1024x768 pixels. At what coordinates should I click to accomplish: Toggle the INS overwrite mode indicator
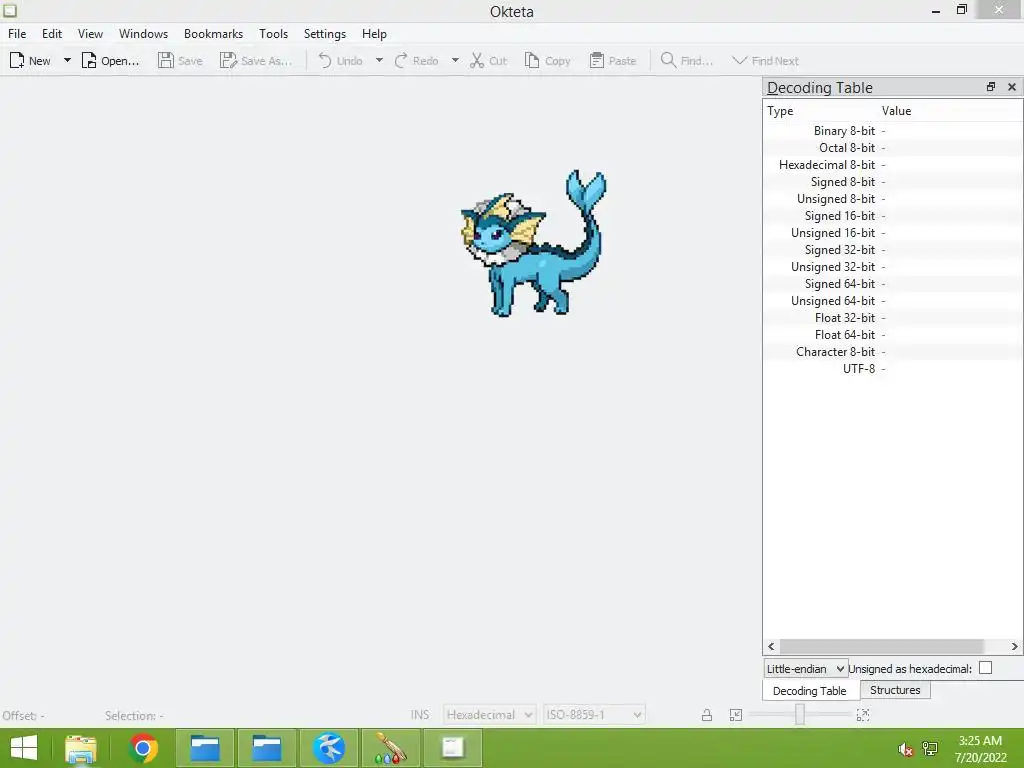pos(420,714)
